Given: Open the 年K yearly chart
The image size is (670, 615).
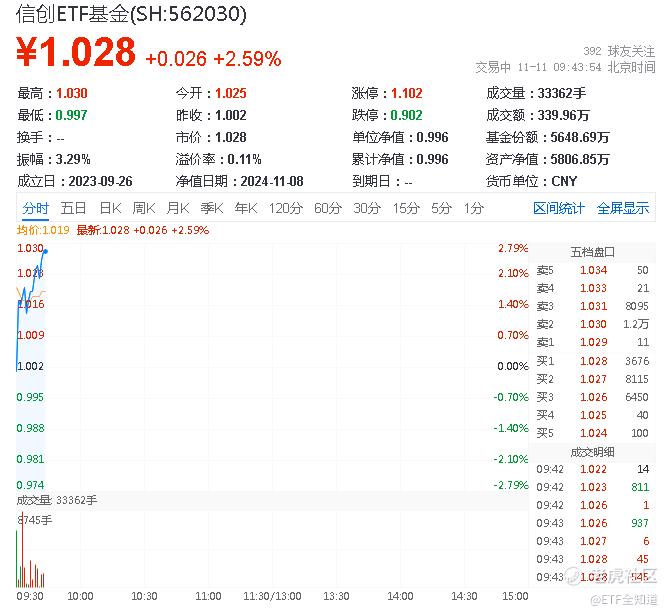Looking at the screenshot, I should point(245,208).
